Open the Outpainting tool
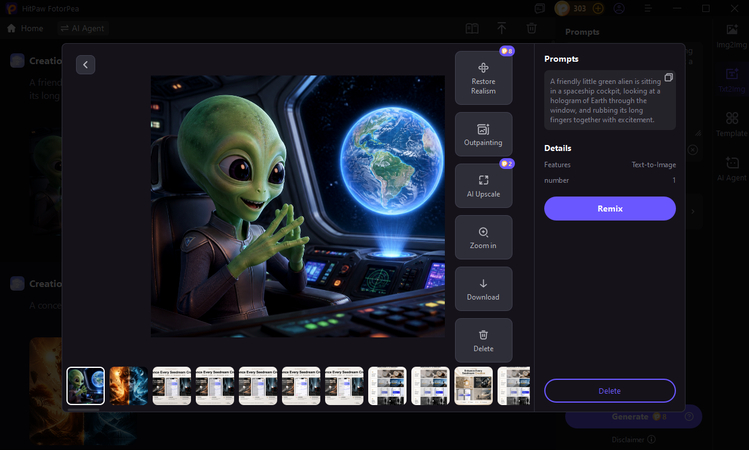 click(483, 134)
